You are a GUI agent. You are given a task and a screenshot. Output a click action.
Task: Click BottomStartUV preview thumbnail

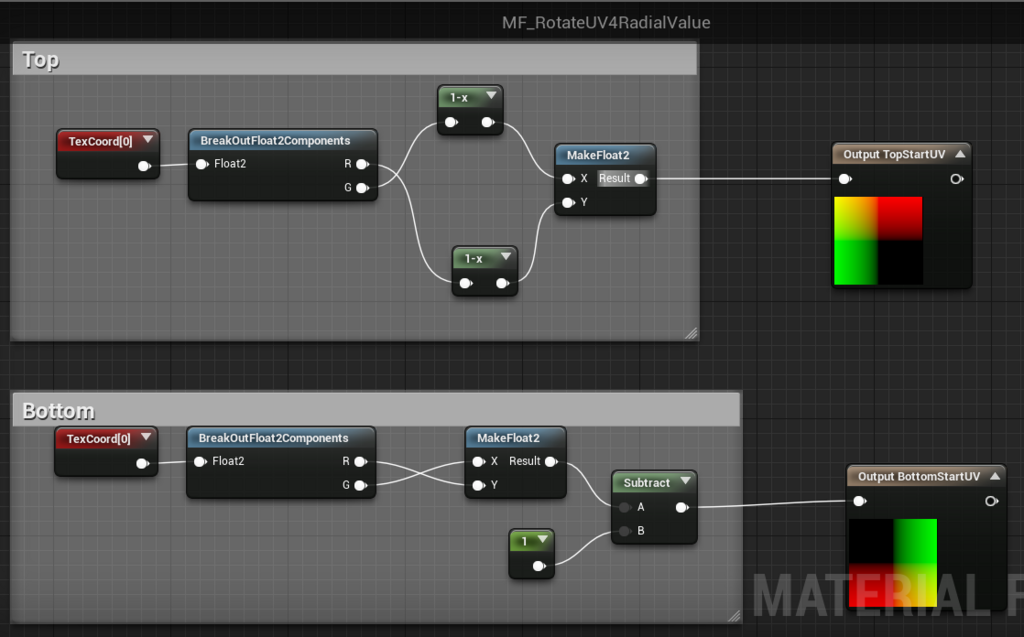pos(893,563)
